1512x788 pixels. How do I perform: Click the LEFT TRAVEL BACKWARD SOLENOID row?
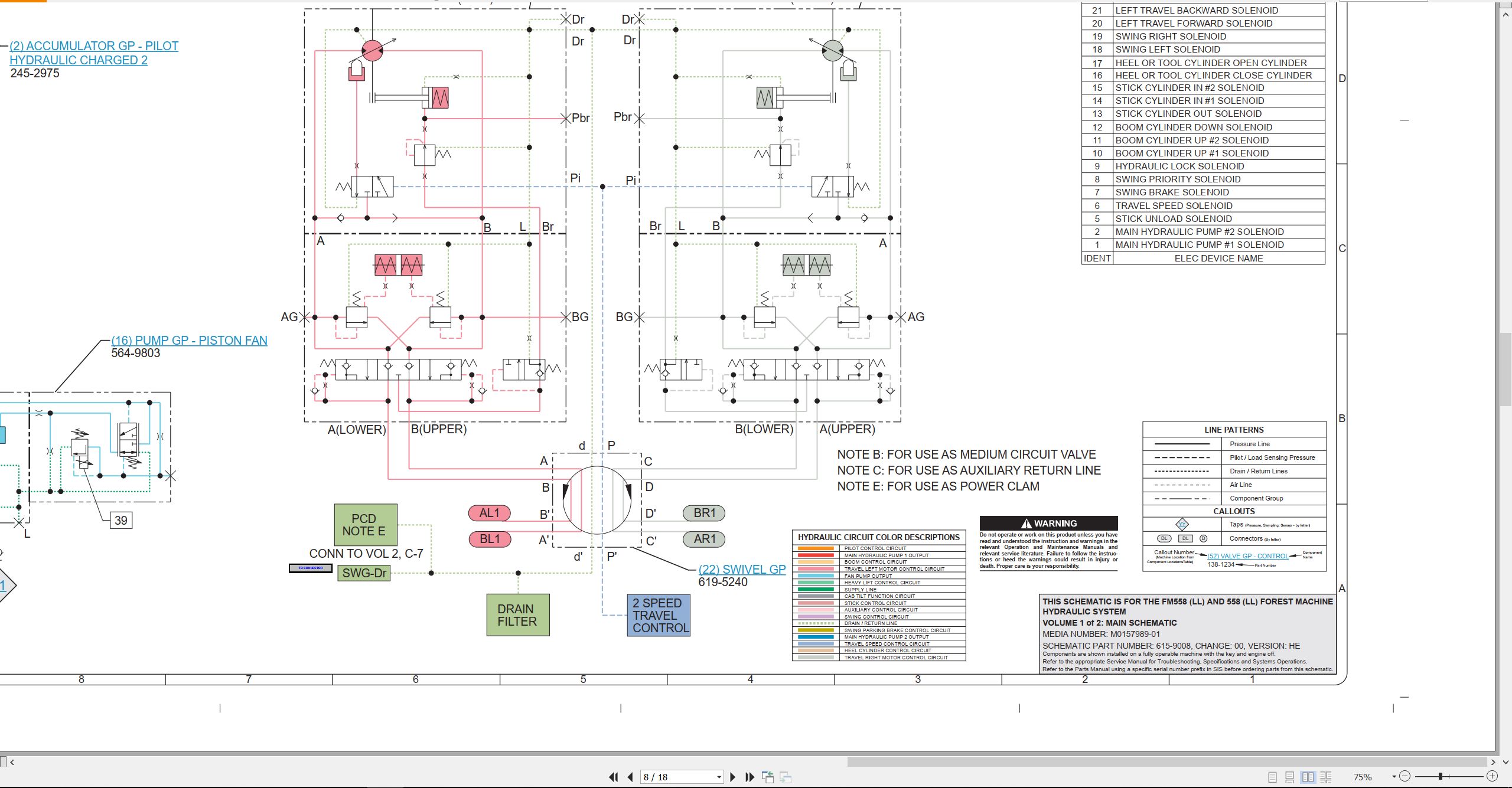1203,10
